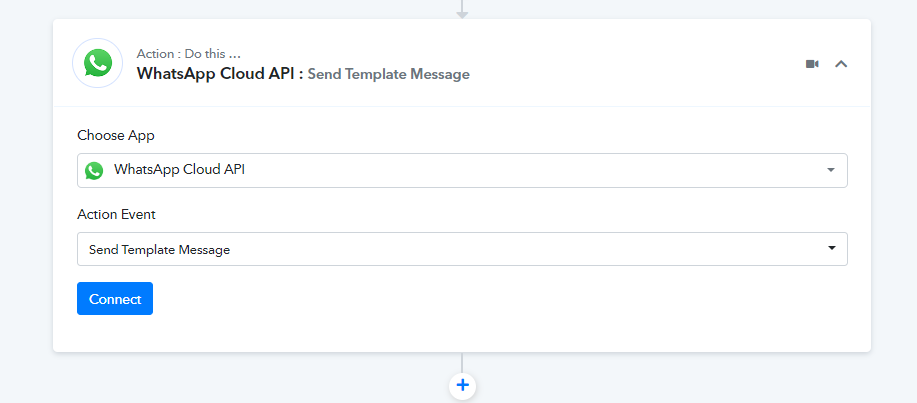This screenshot has height=403, width=917.
Task: Click the gray Send Template Message header subtitle
Action: tap(388, 74)
